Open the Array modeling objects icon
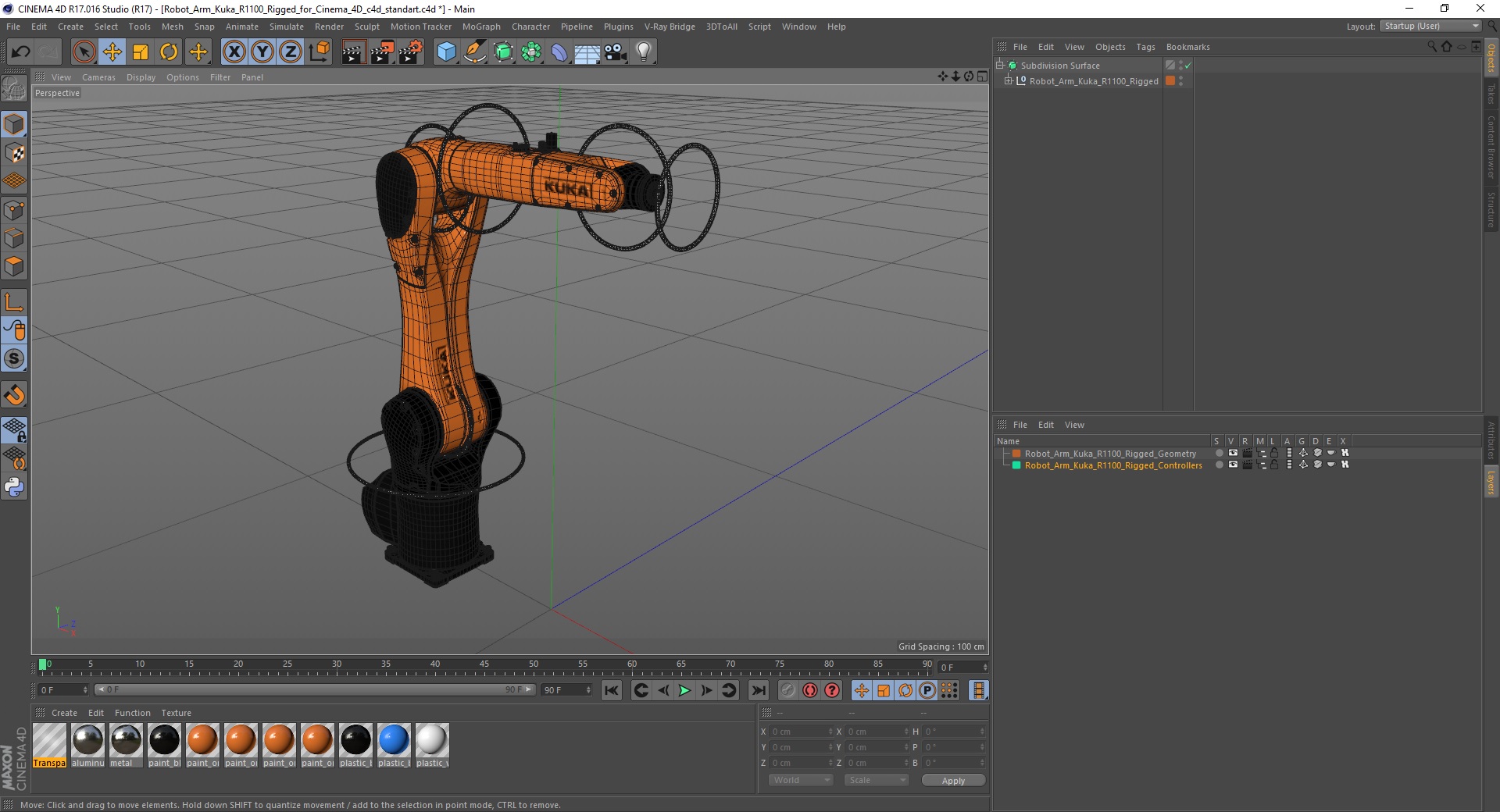 point(531,52)
